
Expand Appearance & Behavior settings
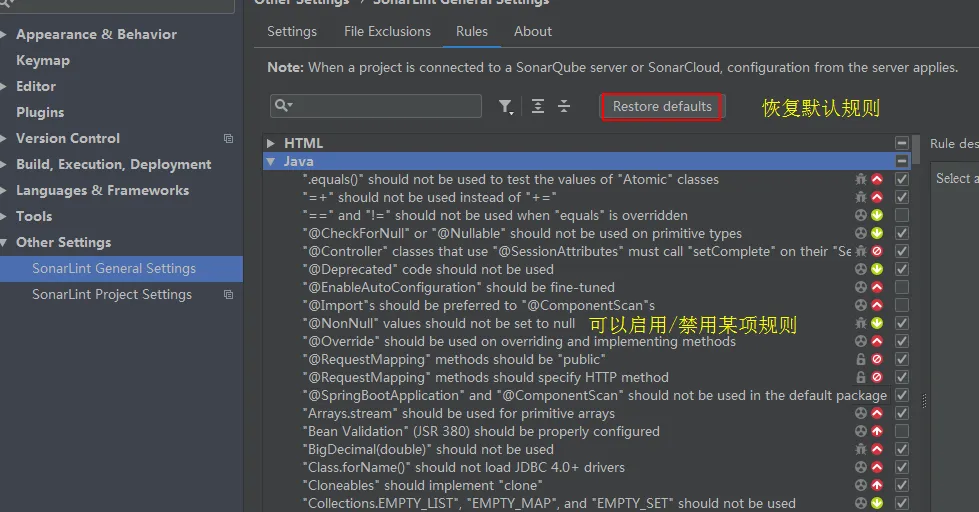(3, 34)
